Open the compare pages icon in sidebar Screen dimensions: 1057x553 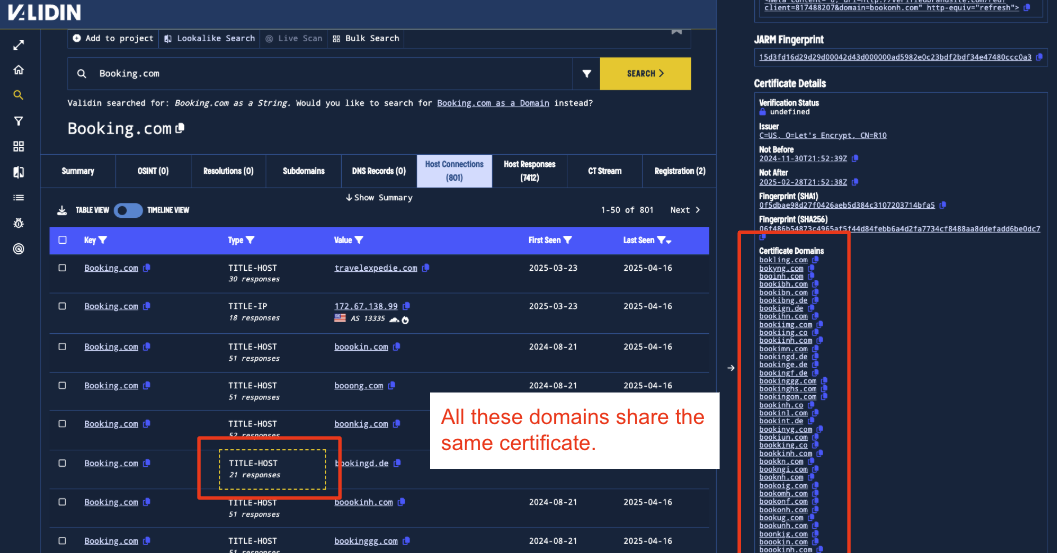click(18, 172)
